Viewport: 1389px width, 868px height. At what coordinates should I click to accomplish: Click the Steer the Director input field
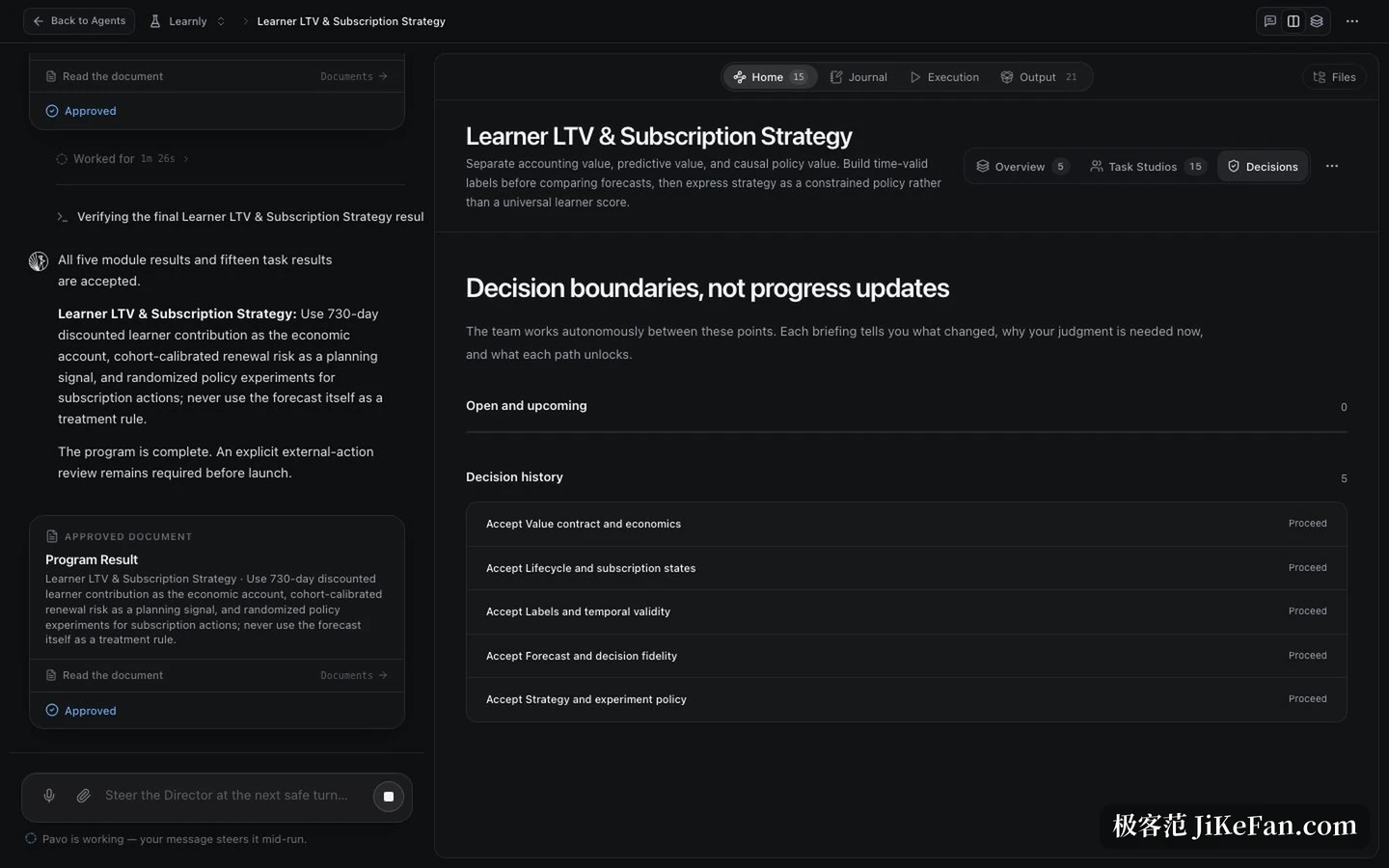[227, 796]
